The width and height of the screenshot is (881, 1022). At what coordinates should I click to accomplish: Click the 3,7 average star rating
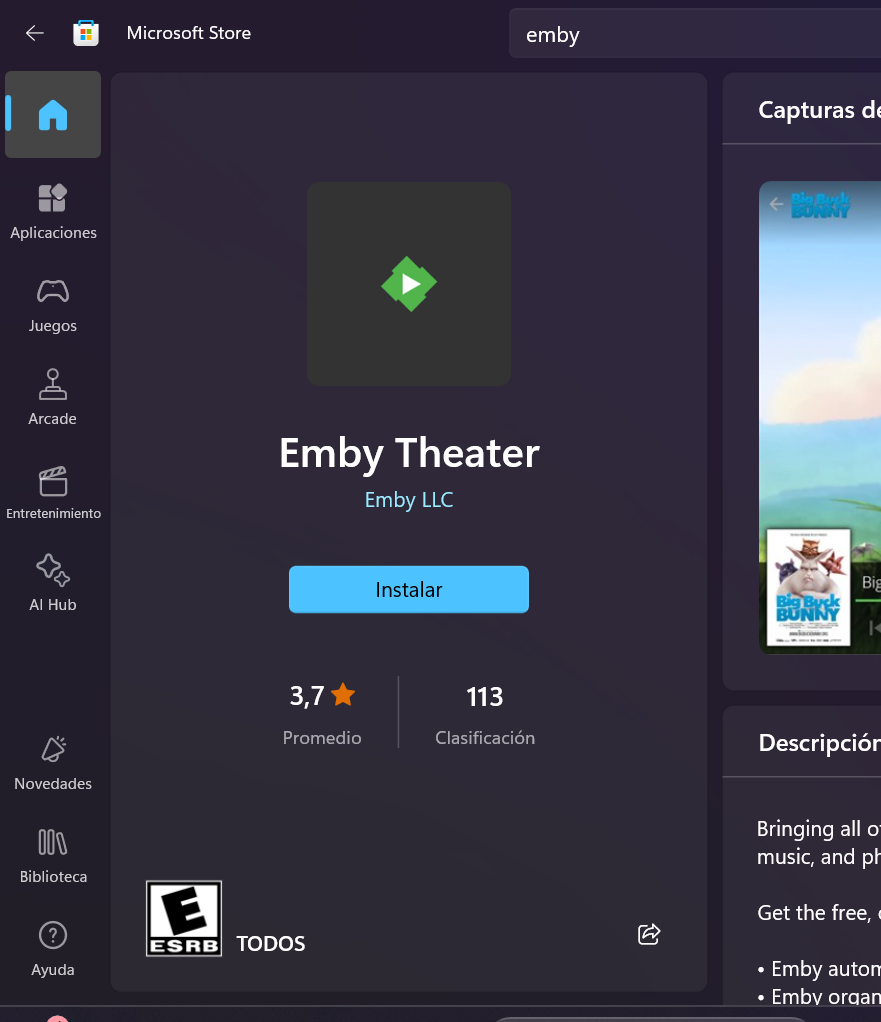pos(322,696)
